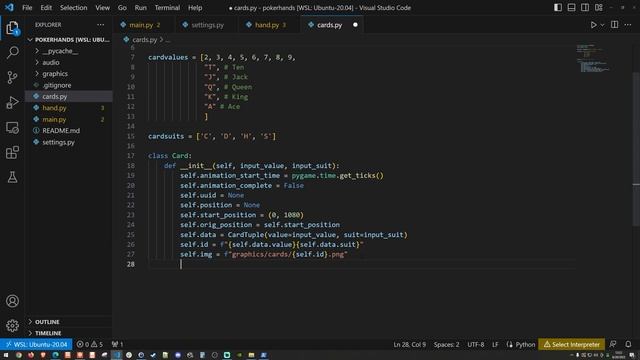Click the Select Interpreter warning button
Image resolution: width=640 pixels, height=360 pixels.
[x=571, y=344]
